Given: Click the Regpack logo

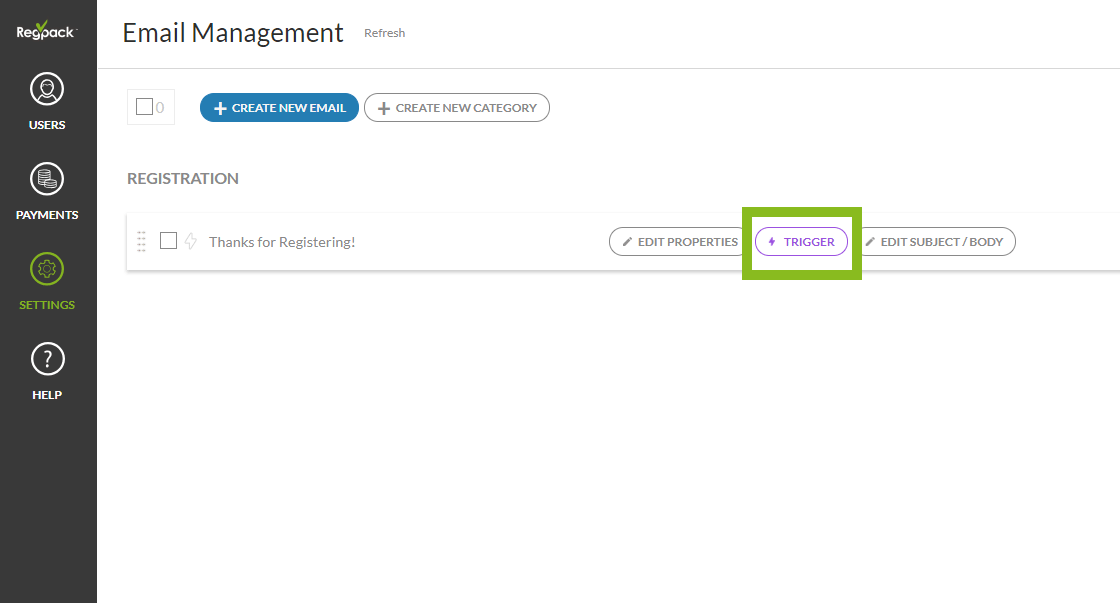Looking at the screenshot, I should (x=47, y=31).
